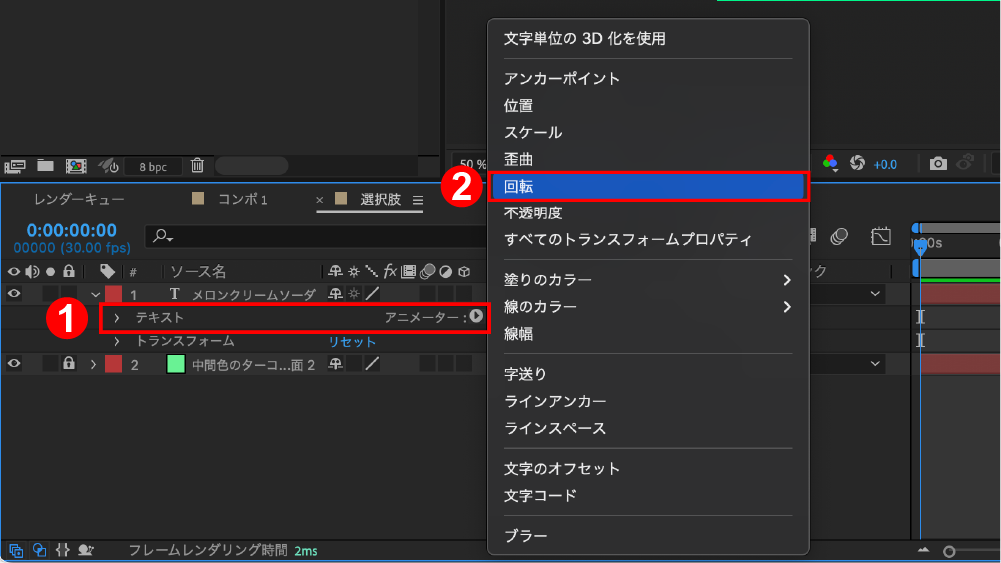Click the adjustment layer column header
The height and width of the screenshot is (563, 1001).
click(446, 272)
